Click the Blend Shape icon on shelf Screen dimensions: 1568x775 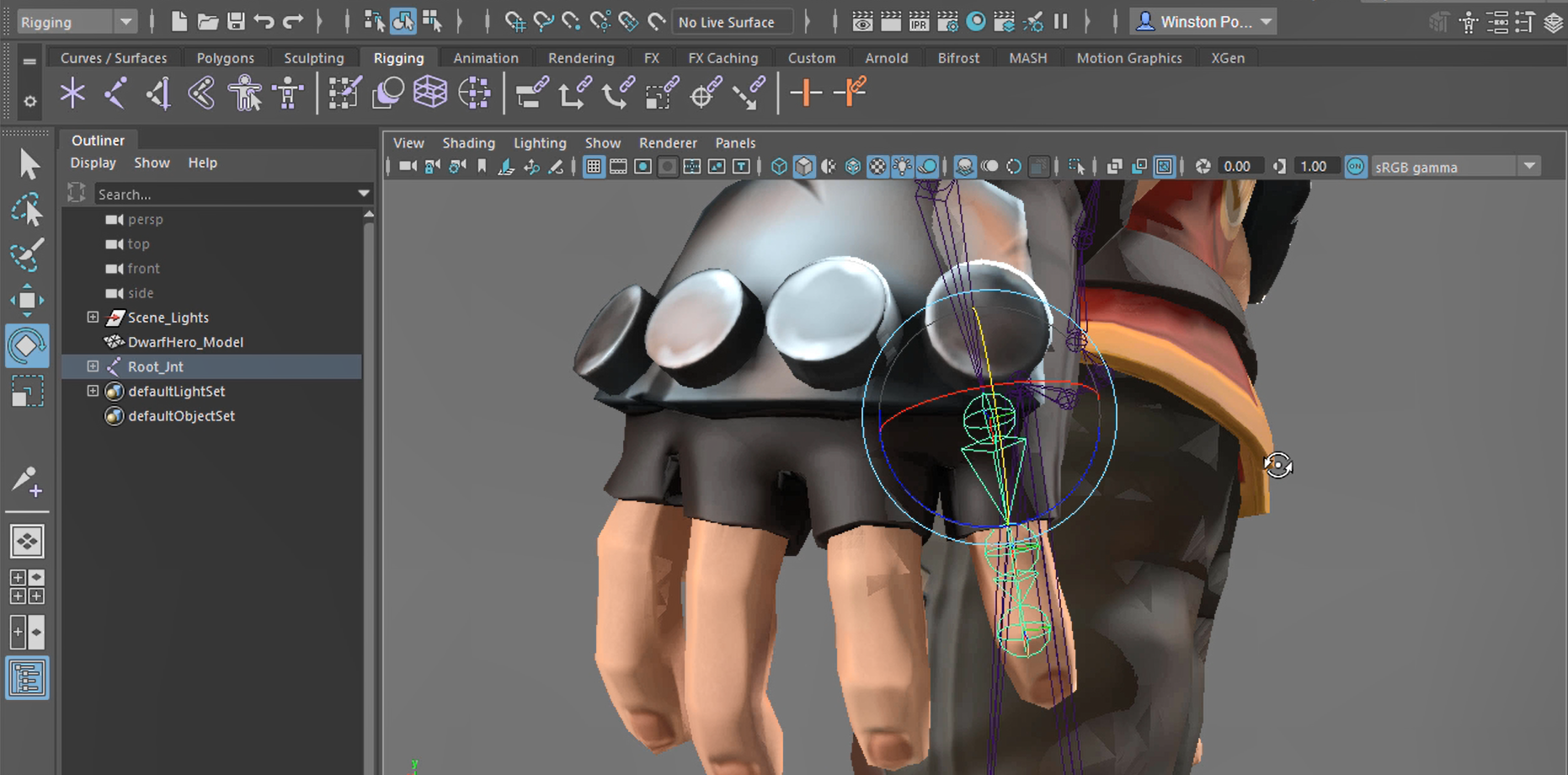pyautogui.click(x=388, y=93)
